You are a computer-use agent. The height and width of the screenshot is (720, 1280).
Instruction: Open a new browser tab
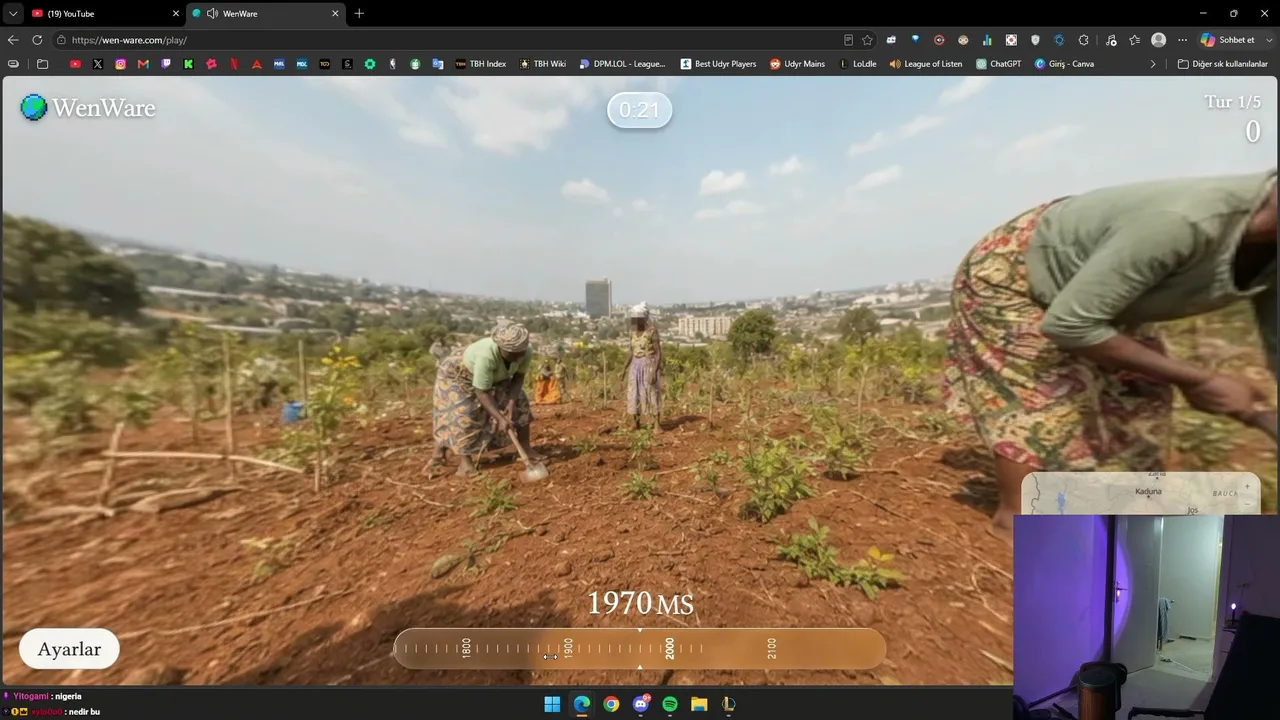(x=359, y=13)
